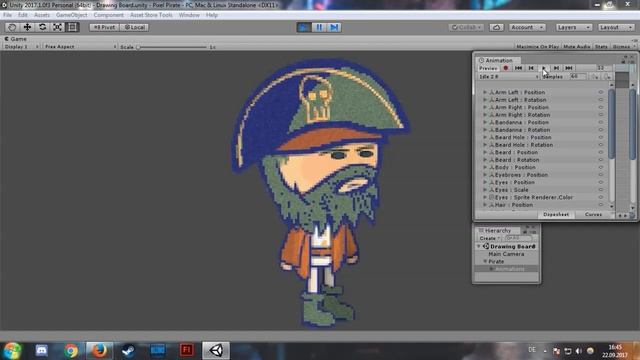The width and height of the screenshot is (640, 360).
Task: Select the Eyes : Sprite Renderer.Color row
Action: [543, 198]
